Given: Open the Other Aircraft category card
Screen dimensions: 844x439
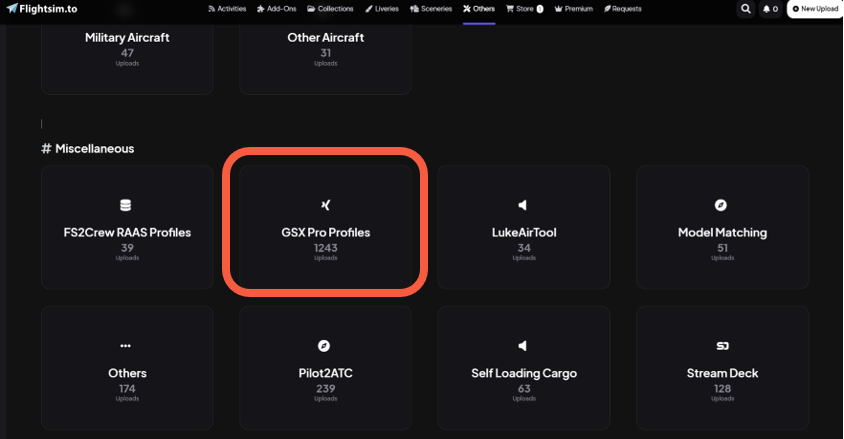Looking at the screenshot, I should pyautogui.click(x=326, y=56).
